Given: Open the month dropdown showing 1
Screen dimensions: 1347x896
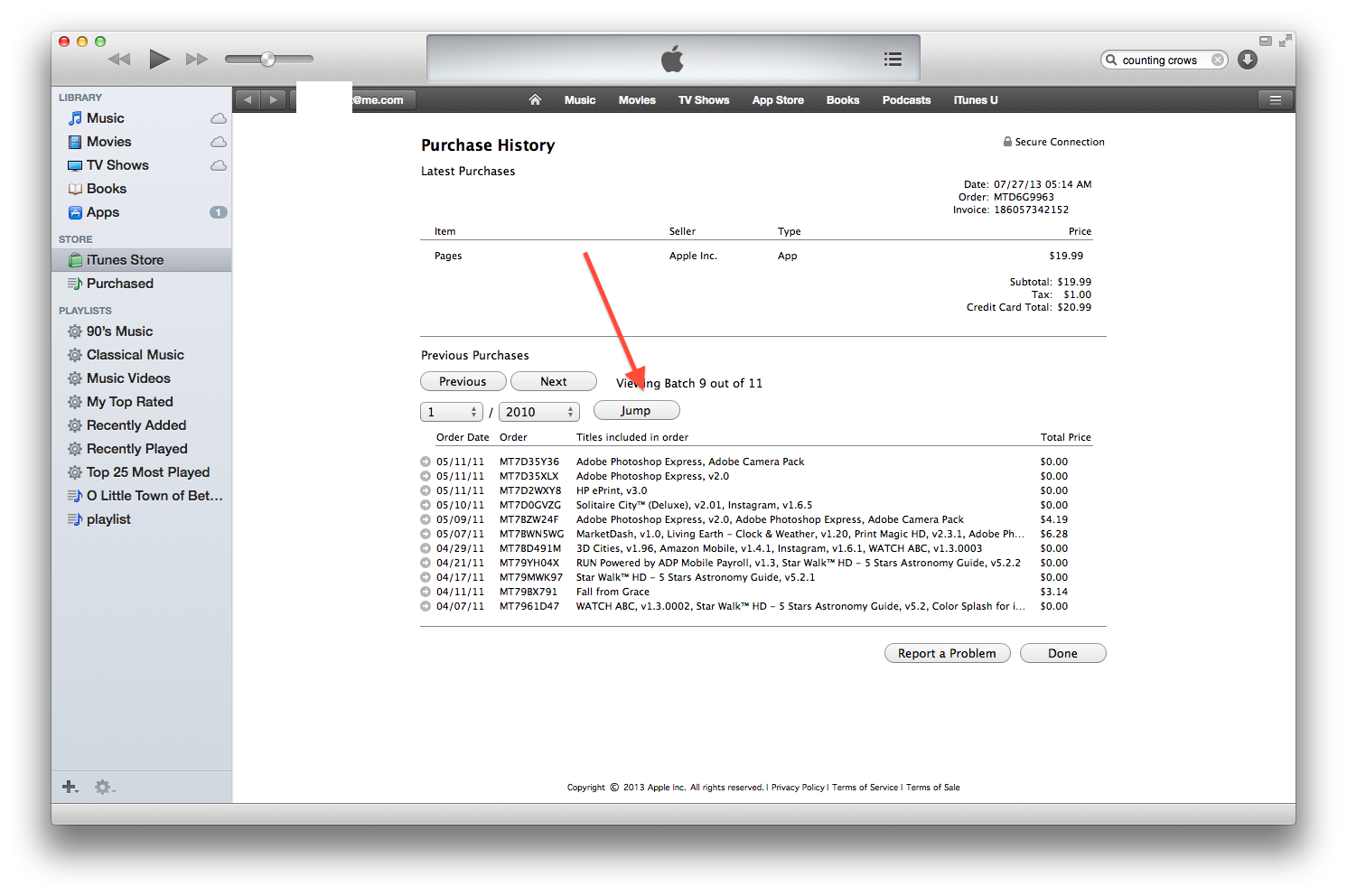Looking at the screenshot, I should tap(452, 412).
